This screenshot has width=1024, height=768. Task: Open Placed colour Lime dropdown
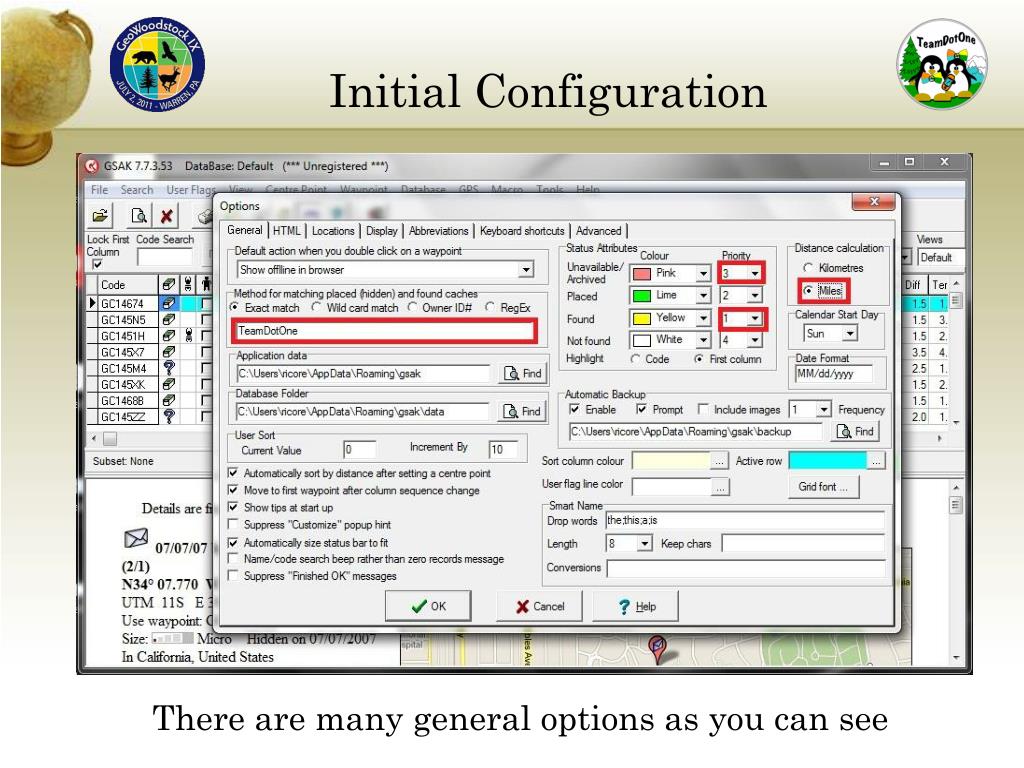pos(703,295)
